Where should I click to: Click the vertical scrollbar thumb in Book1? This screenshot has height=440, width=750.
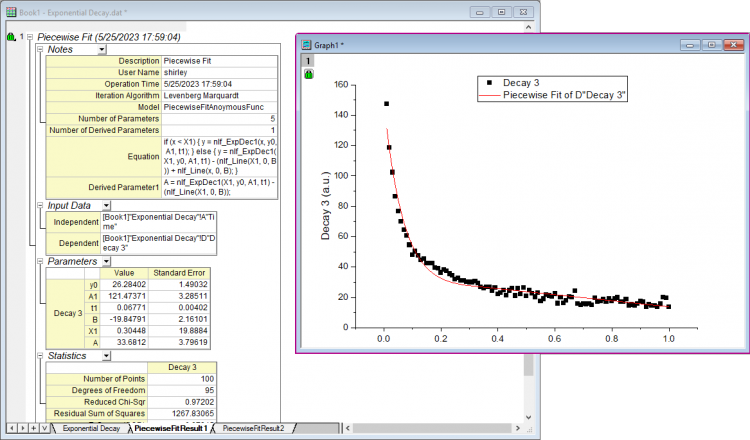(528, 365)
